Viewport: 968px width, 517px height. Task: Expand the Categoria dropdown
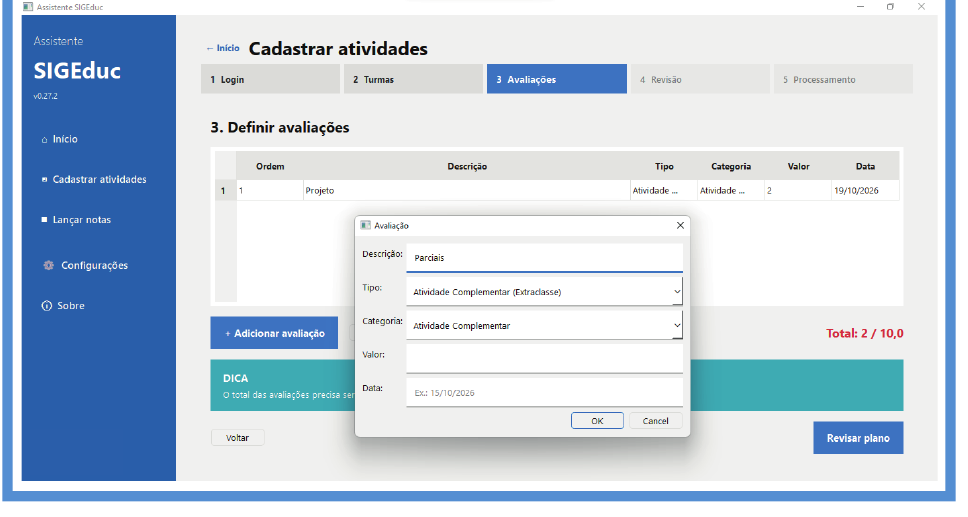pos(677,325)
